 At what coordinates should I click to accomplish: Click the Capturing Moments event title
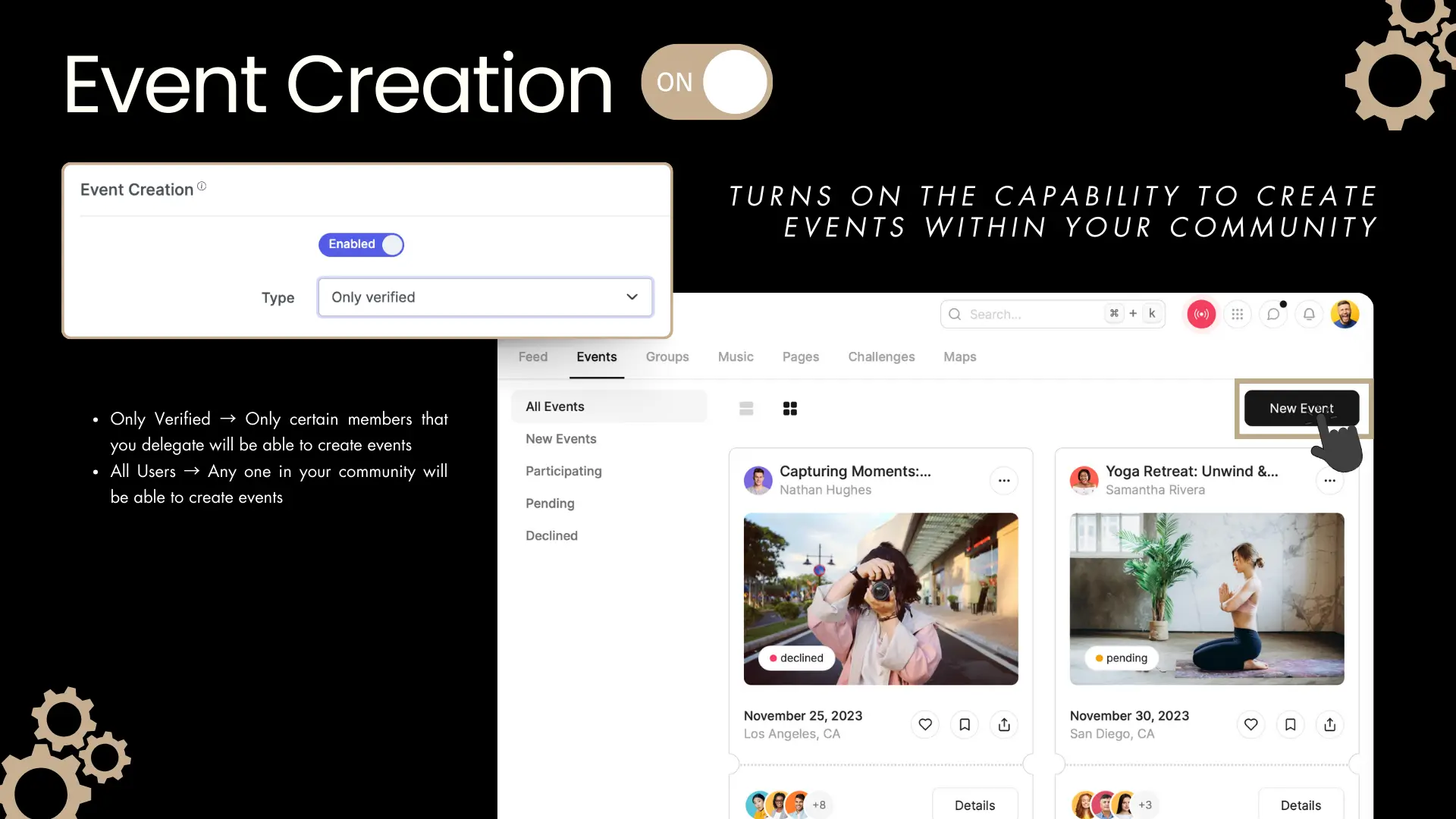point(855,471)
